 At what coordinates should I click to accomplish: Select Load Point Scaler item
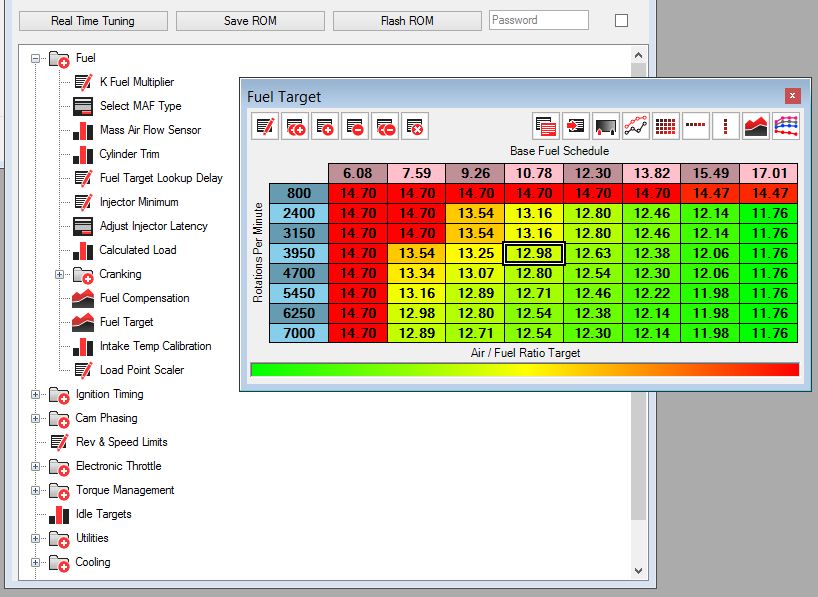coord(142,370)
